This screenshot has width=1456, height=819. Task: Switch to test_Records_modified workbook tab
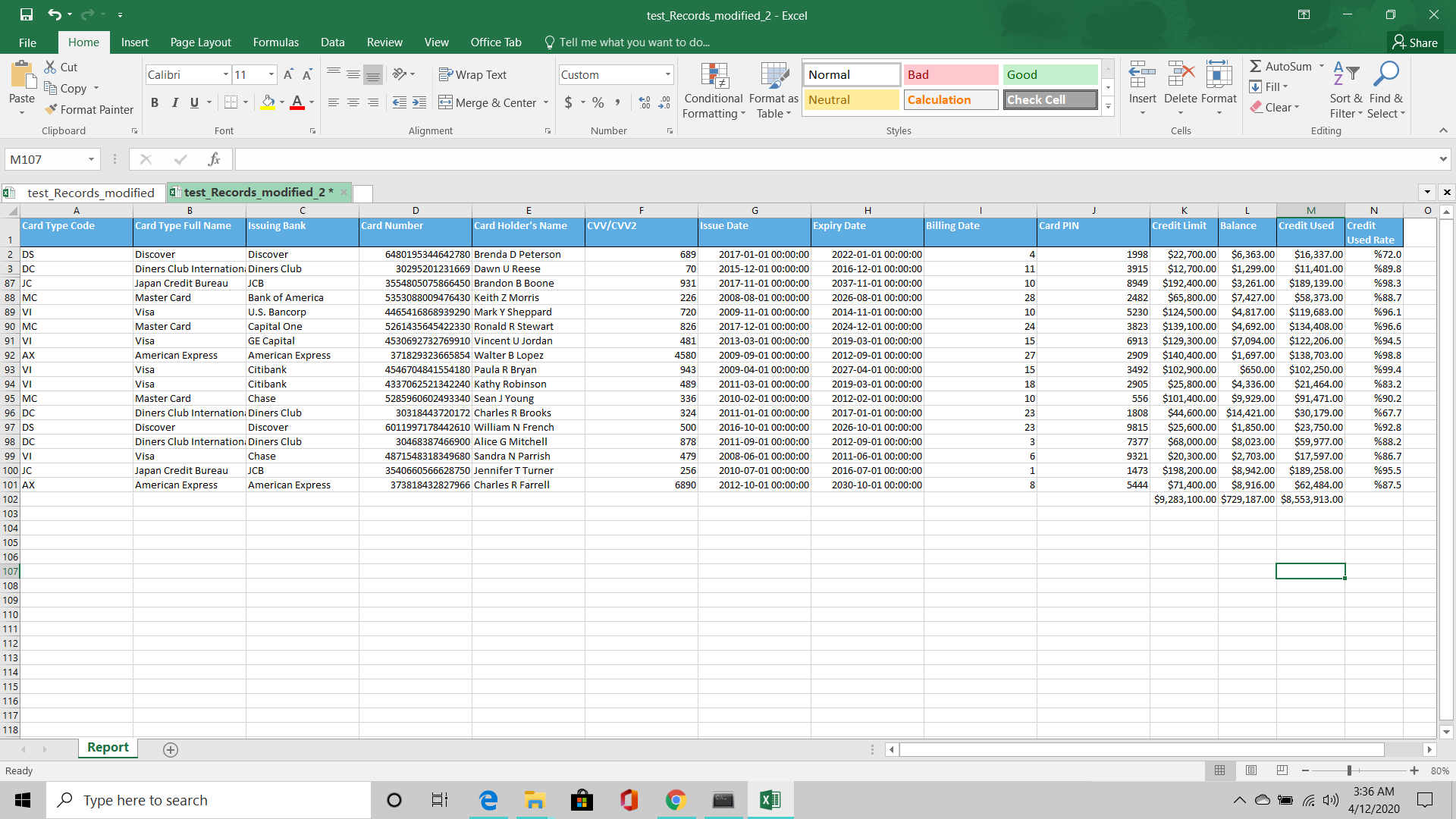pyautogui.click(x=90, y=193)
